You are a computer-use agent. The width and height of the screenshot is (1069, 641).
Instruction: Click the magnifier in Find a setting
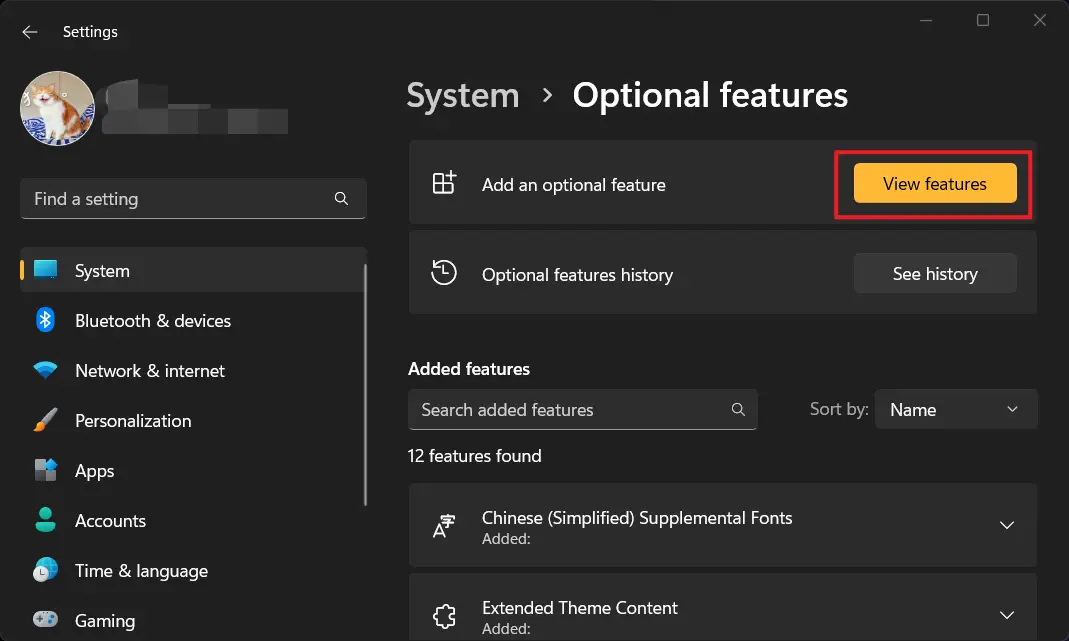(x=341, y=198)
